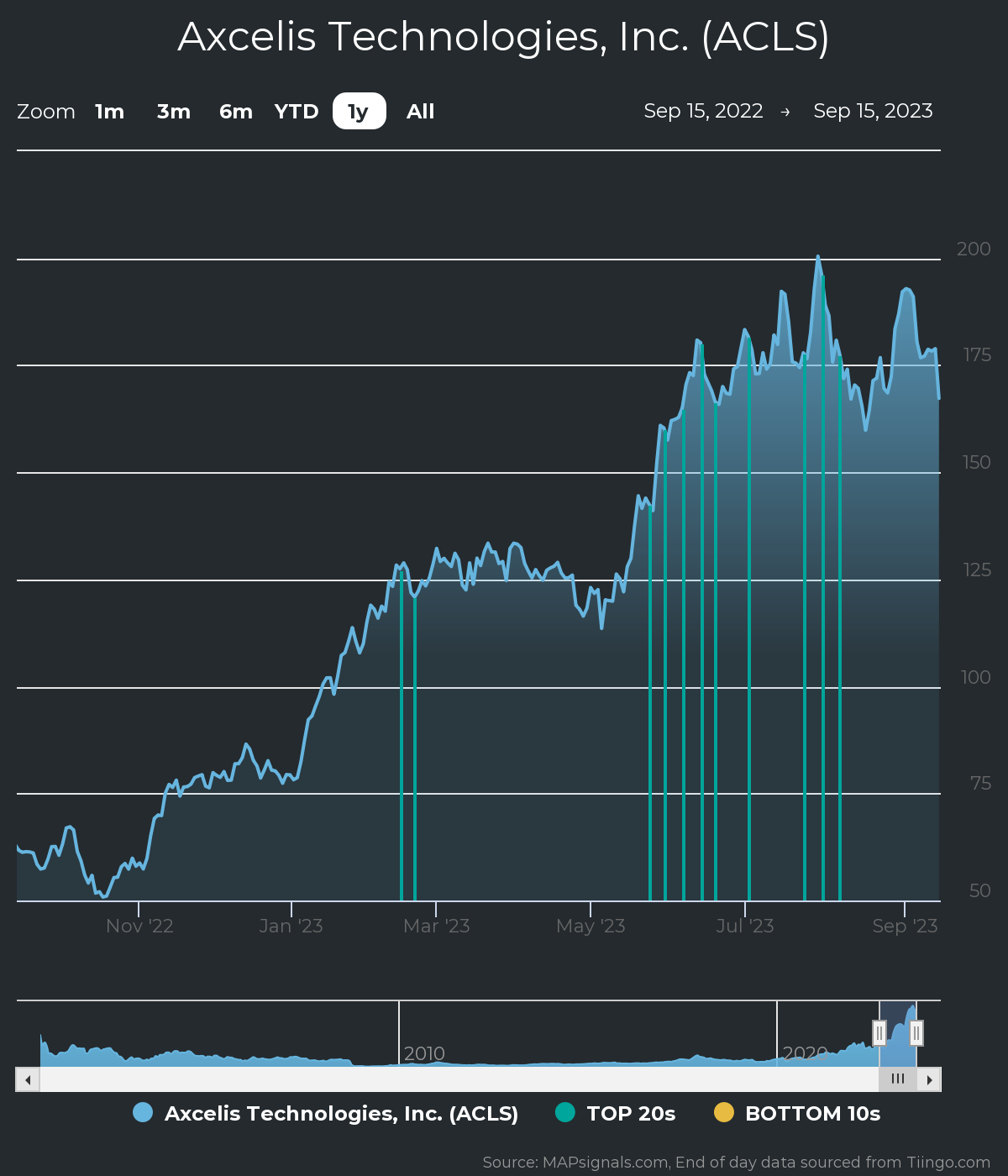Select the All zoom range
The width and height of the screenshot is (1008, 1176).
coord(421,112)
